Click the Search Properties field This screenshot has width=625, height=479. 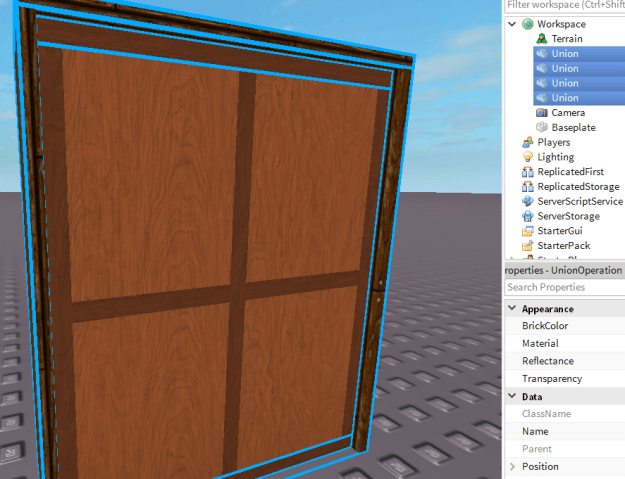(565, 287)
